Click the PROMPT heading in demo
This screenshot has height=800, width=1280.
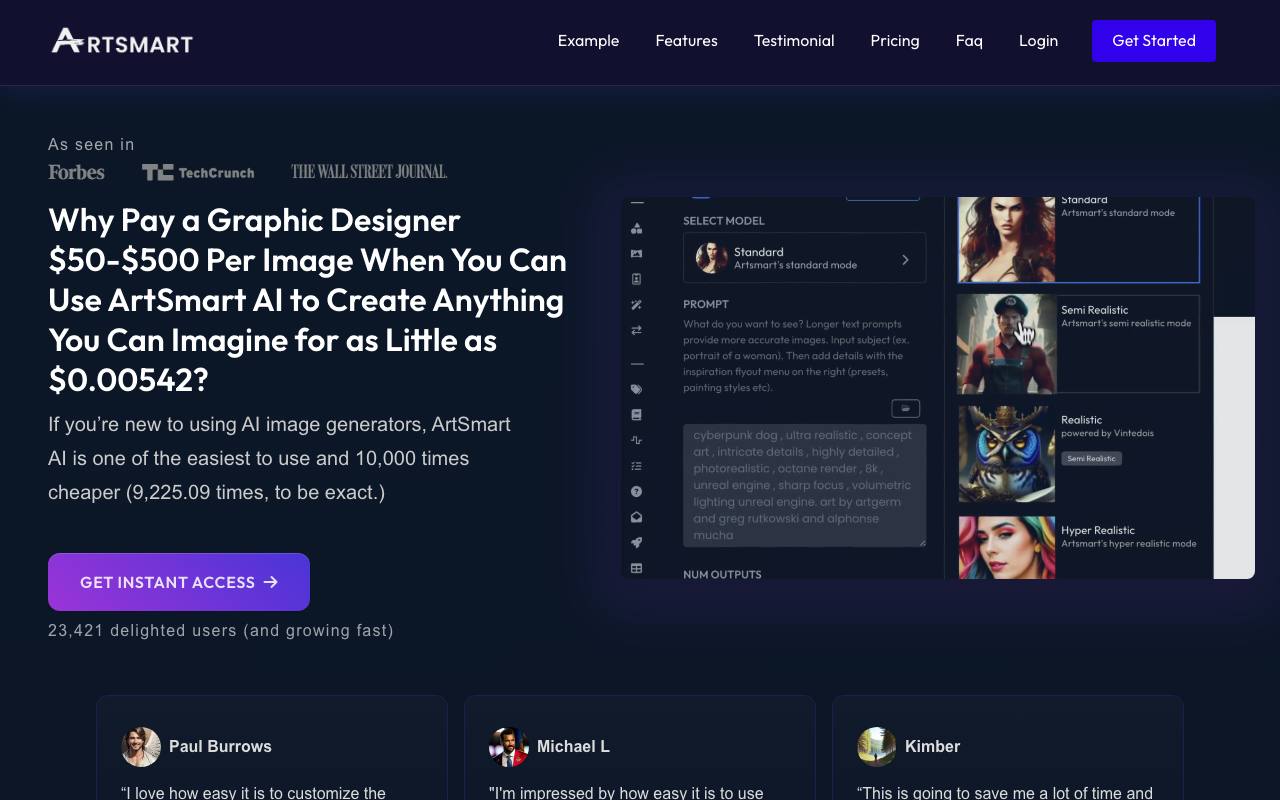click(x=706, y=304)
